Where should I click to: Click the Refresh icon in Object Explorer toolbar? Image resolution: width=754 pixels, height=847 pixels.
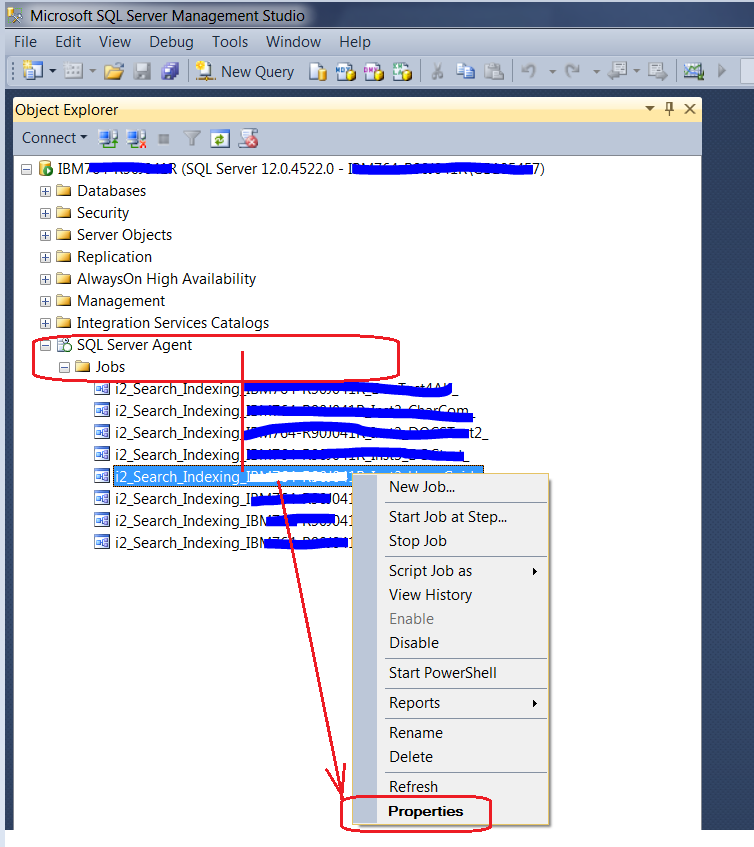click(x=220, y=139)
